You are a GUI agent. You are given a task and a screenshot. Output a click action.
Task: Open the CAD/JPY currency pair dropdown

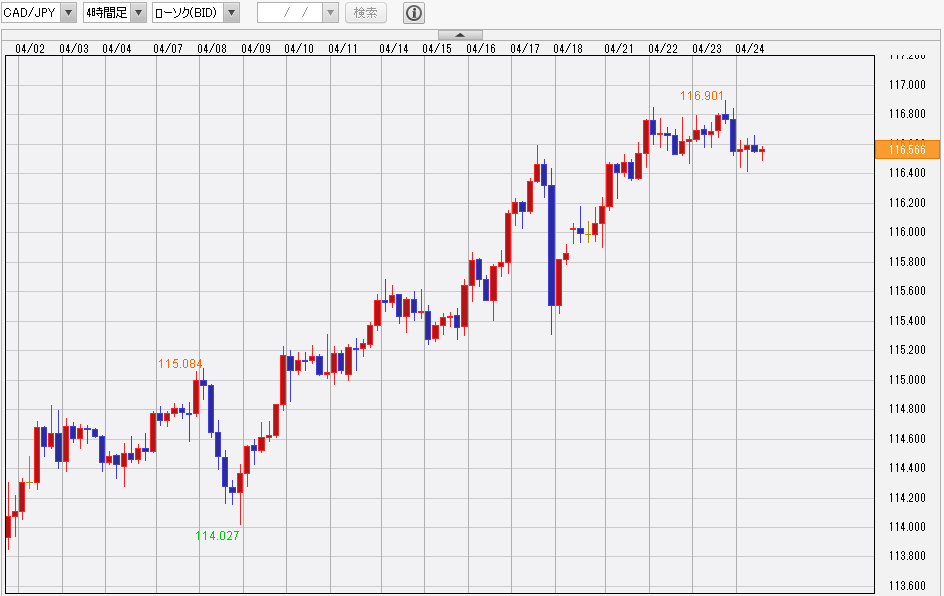68,13
